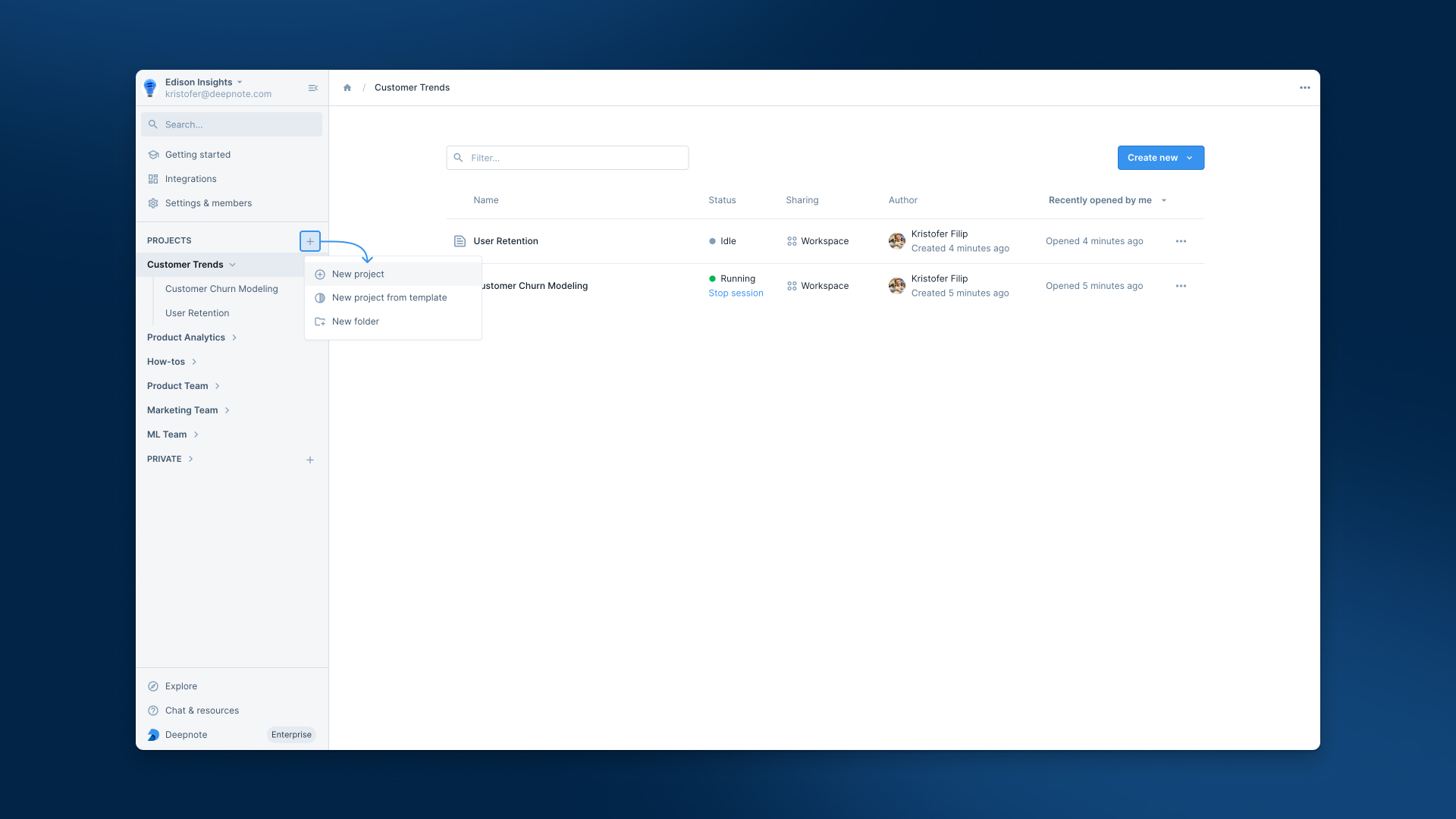Open the Customer Churn Modeling row's more options

[x=1181, y=286]
